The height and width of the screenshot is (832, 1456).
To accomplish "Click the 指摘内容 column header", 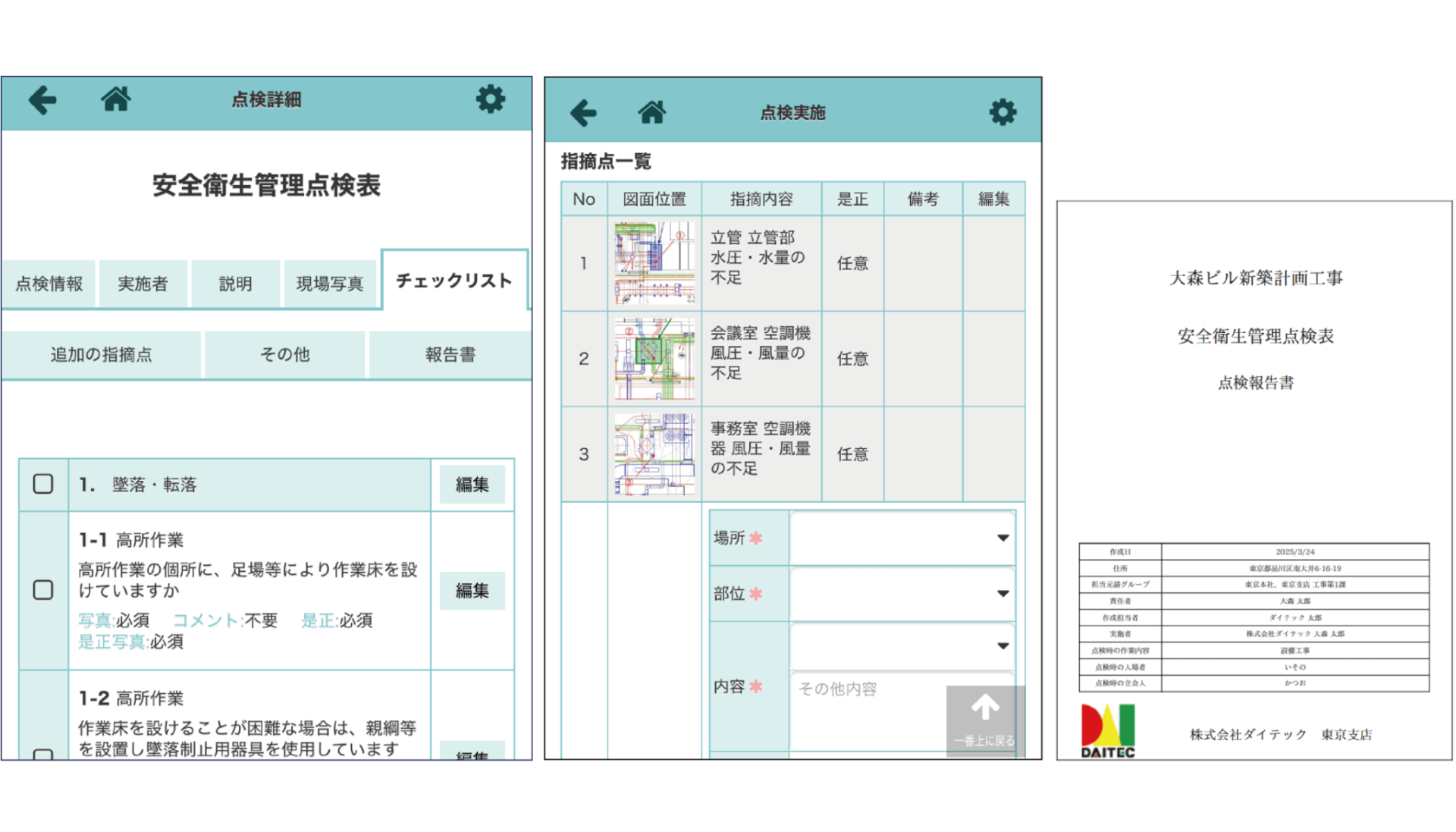I will (761, 199).
